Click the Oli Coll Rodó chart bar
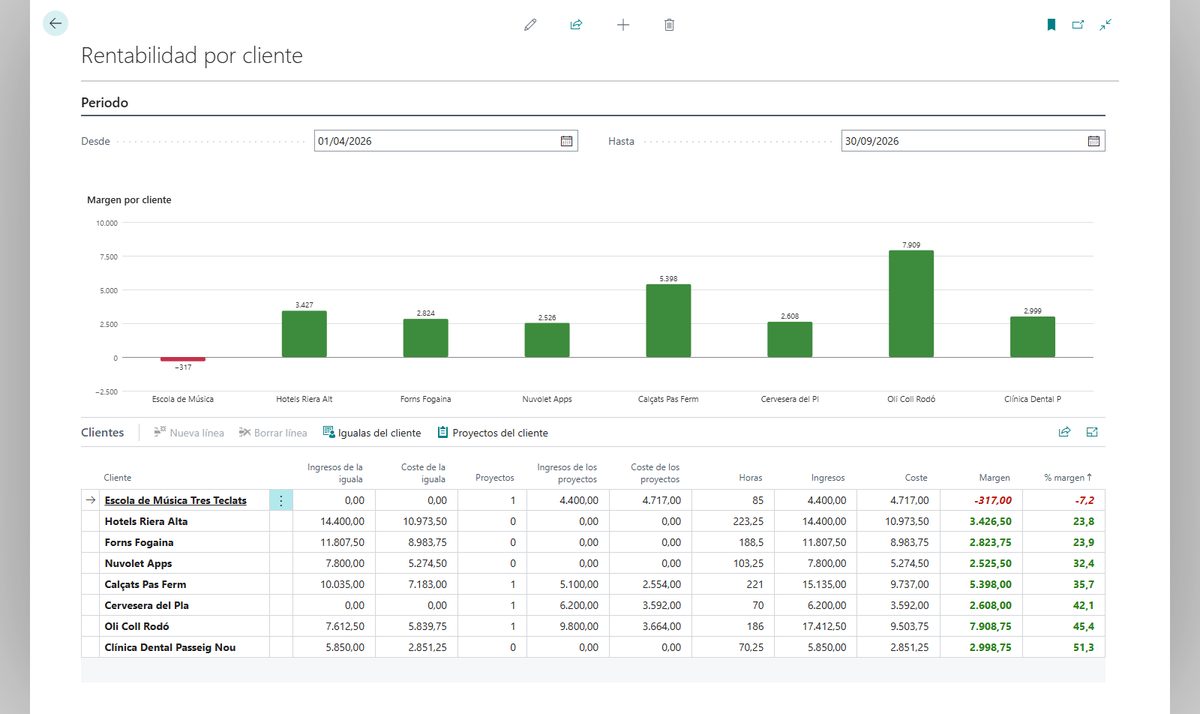 pyautogui.click(x=911, y=304)
